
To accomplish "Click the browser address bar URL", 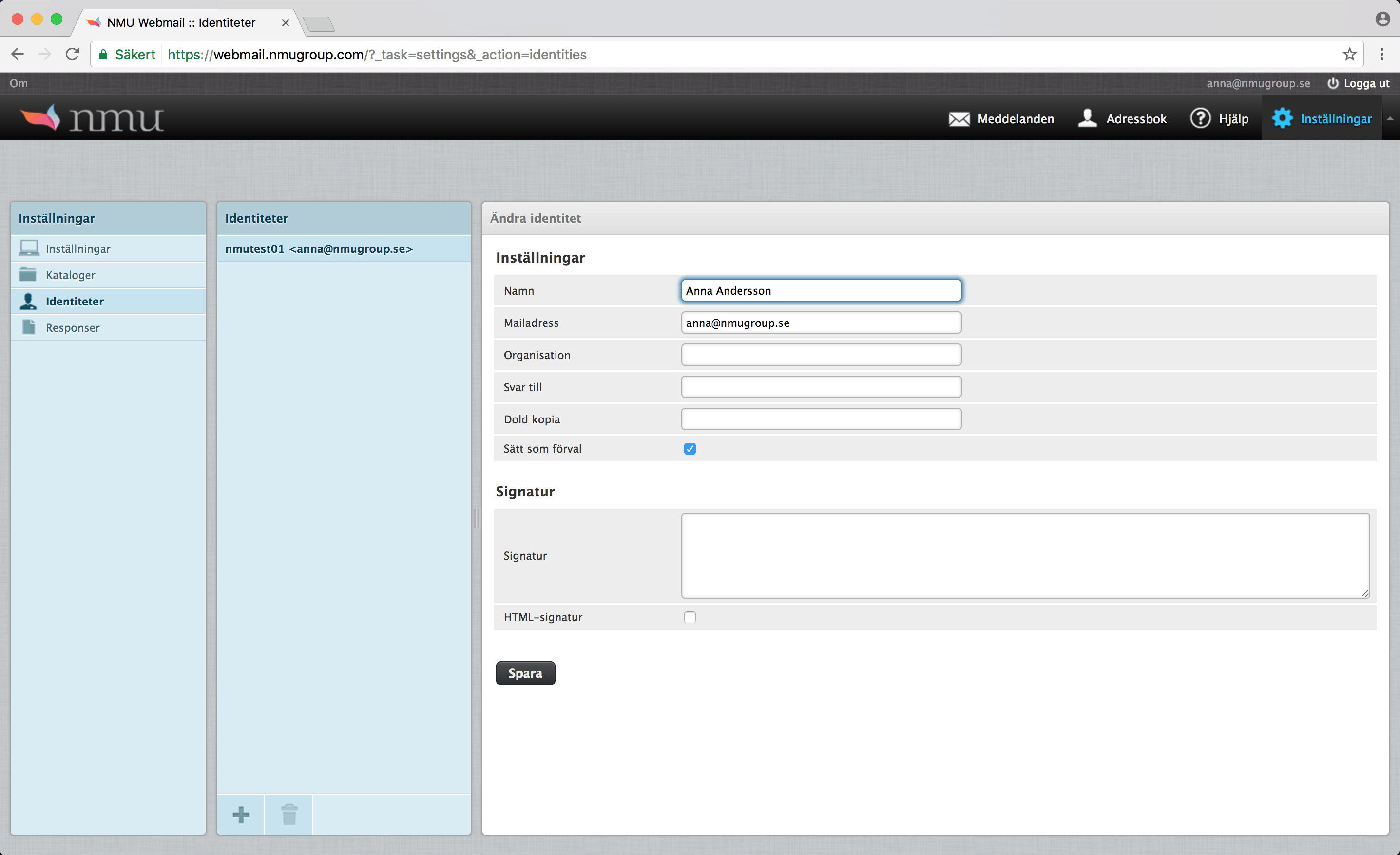I will pos(377,55).
